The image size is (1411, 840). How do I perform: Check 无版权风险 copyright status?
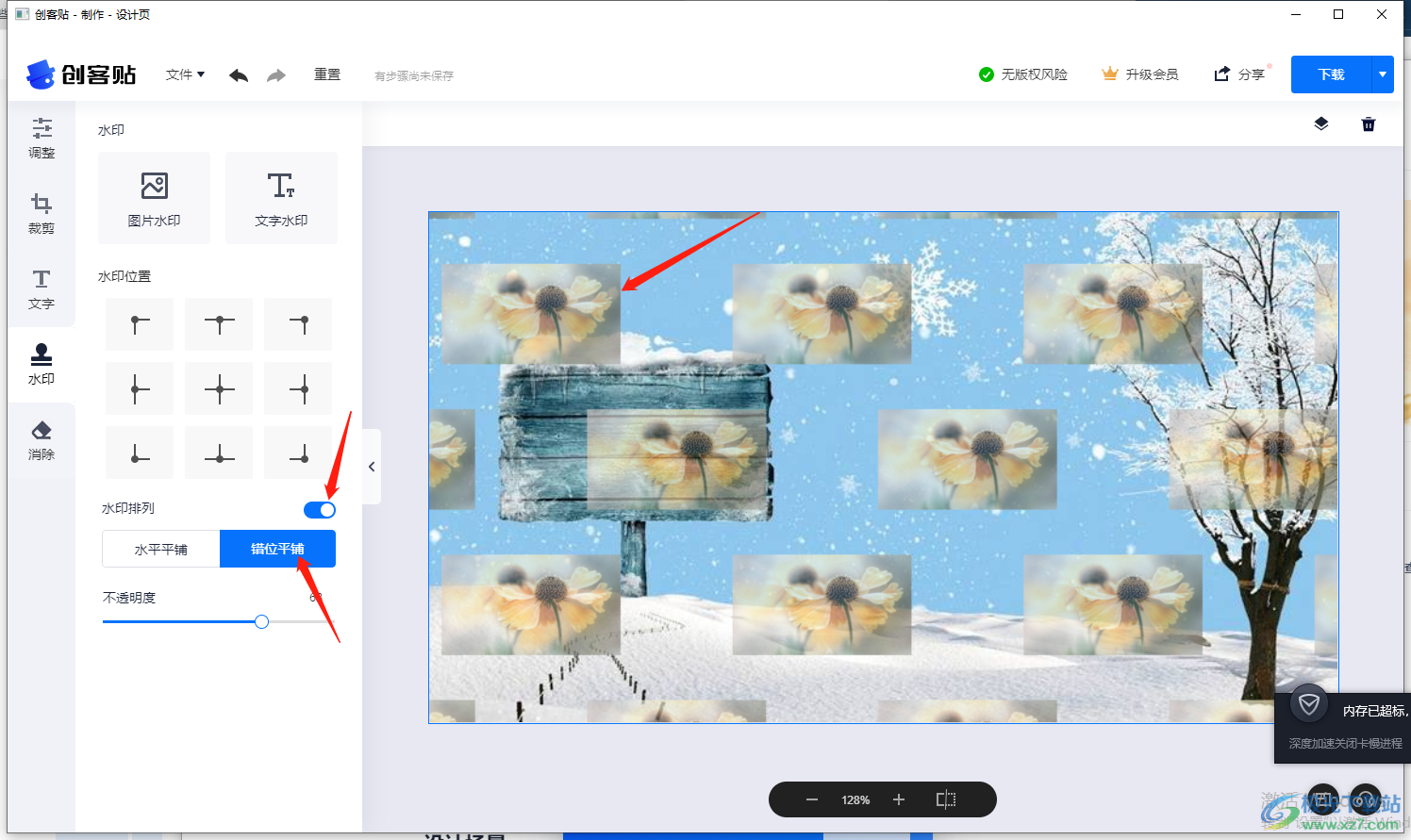pyautogui.click(x=1023, y=74)
